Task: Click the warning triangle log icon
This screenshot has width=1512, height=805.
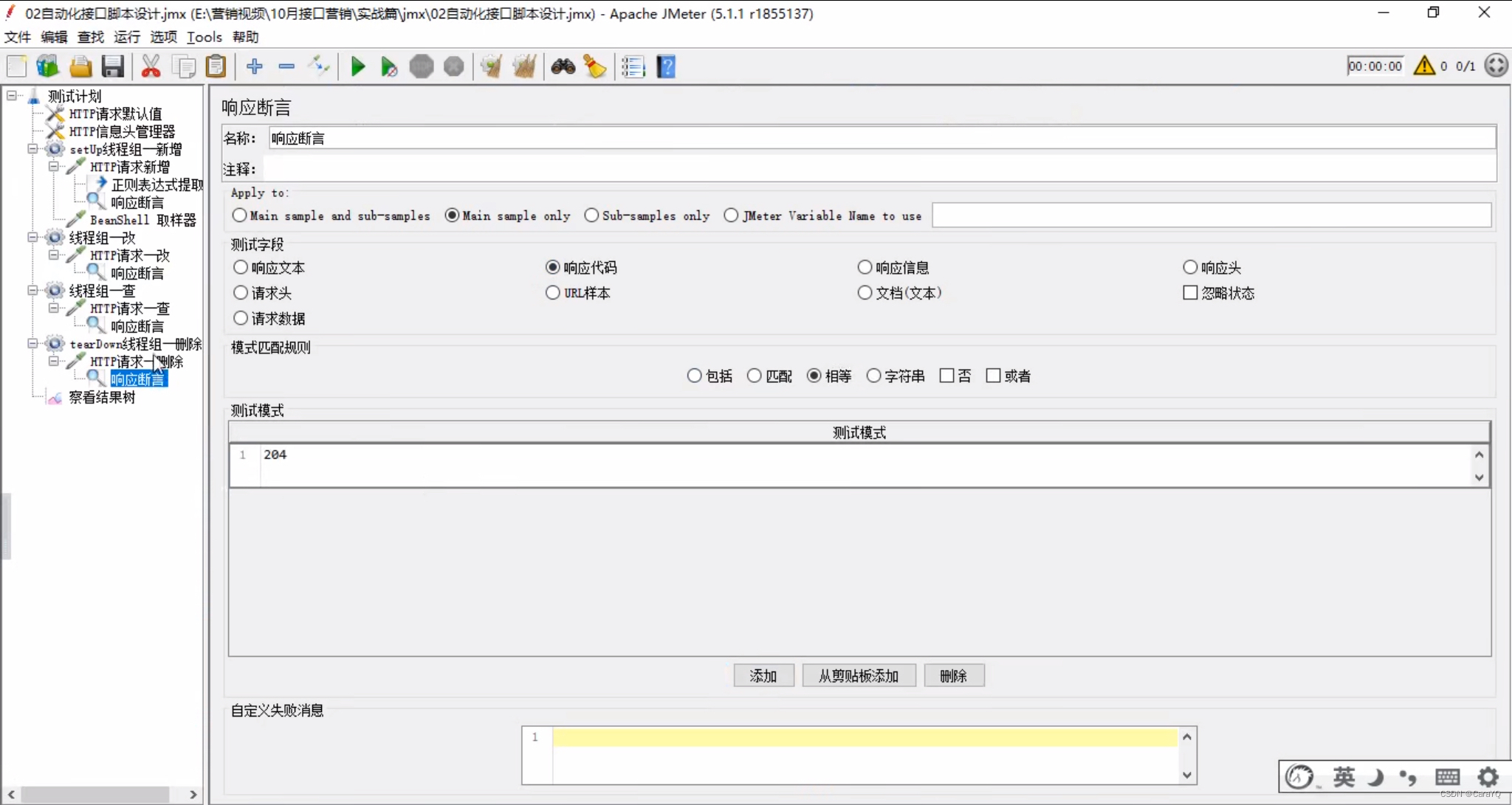Action: coord(1424,66)
